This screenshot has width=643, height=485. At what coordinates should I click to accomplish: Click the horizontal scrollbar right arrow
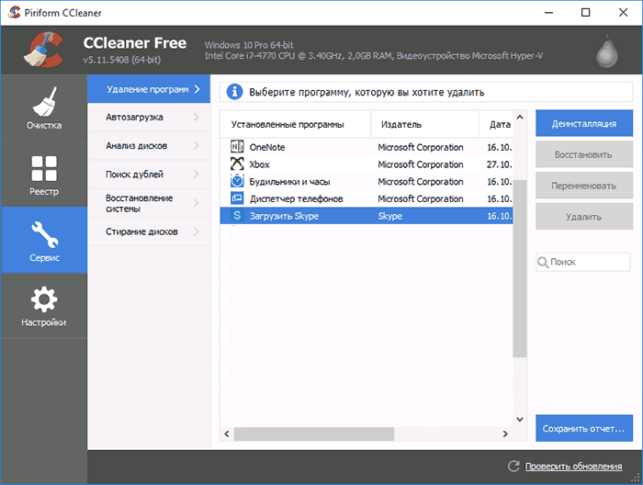[x=505, y=434]
